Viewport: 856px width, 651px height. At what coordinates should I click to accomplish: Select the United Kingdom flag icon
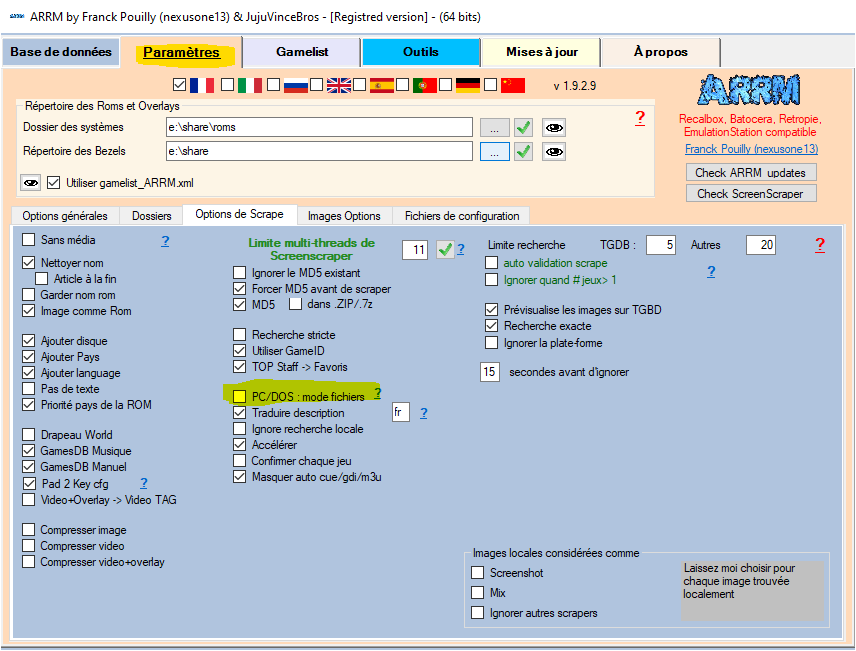[339, 85]
